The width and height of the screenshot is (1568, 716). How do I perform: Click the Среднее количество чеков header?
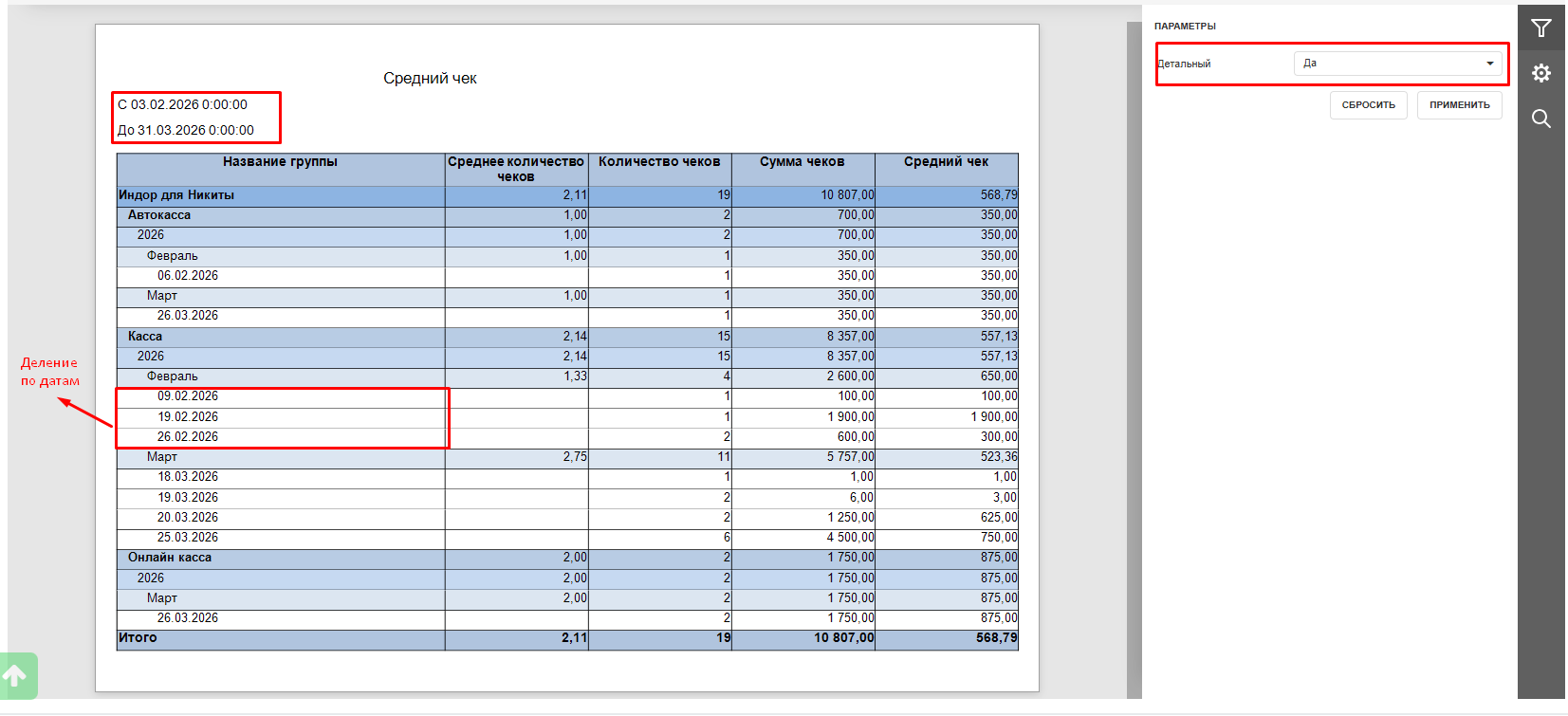click(x=516, y=169)
